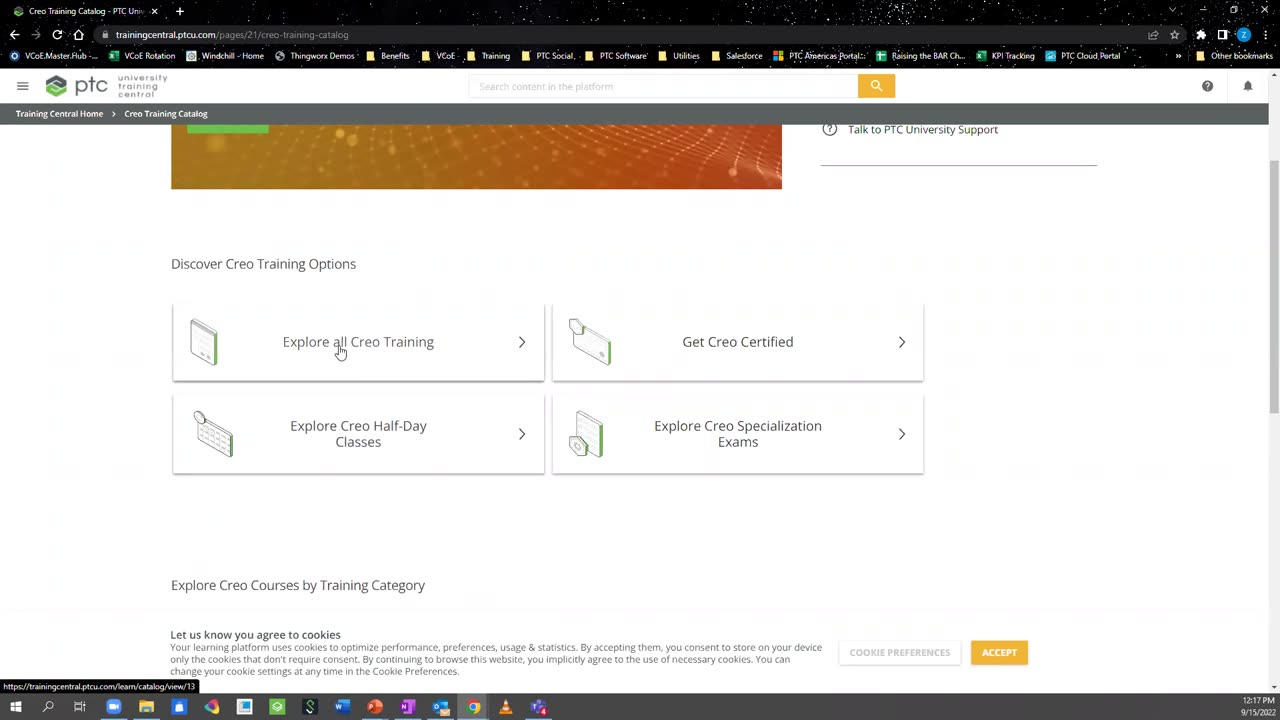Screen dimensions: 1280x720
Task: Click the PTC University logo
Action: pos(106,85)
